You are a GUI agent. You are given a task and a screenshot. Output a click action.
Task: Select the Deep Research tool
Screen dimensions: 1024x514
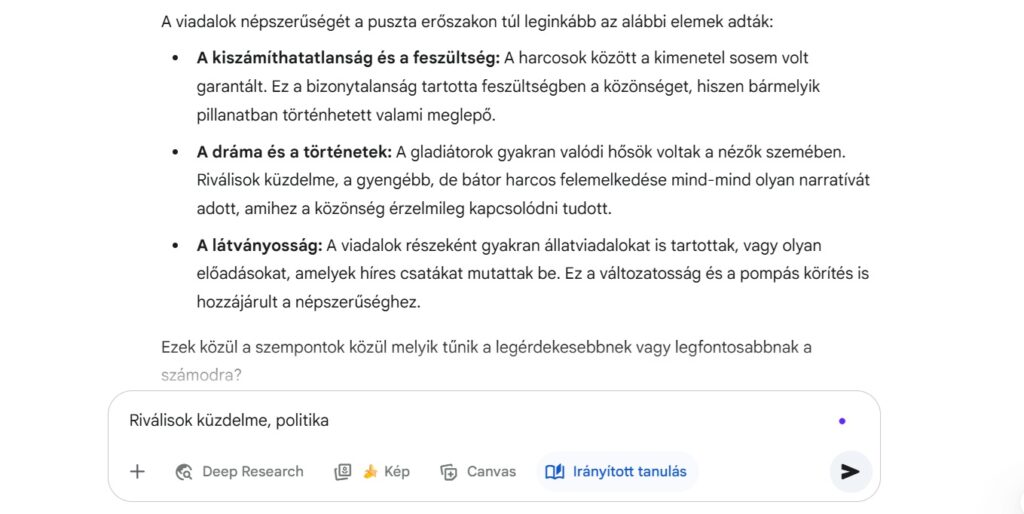(239, 472)
